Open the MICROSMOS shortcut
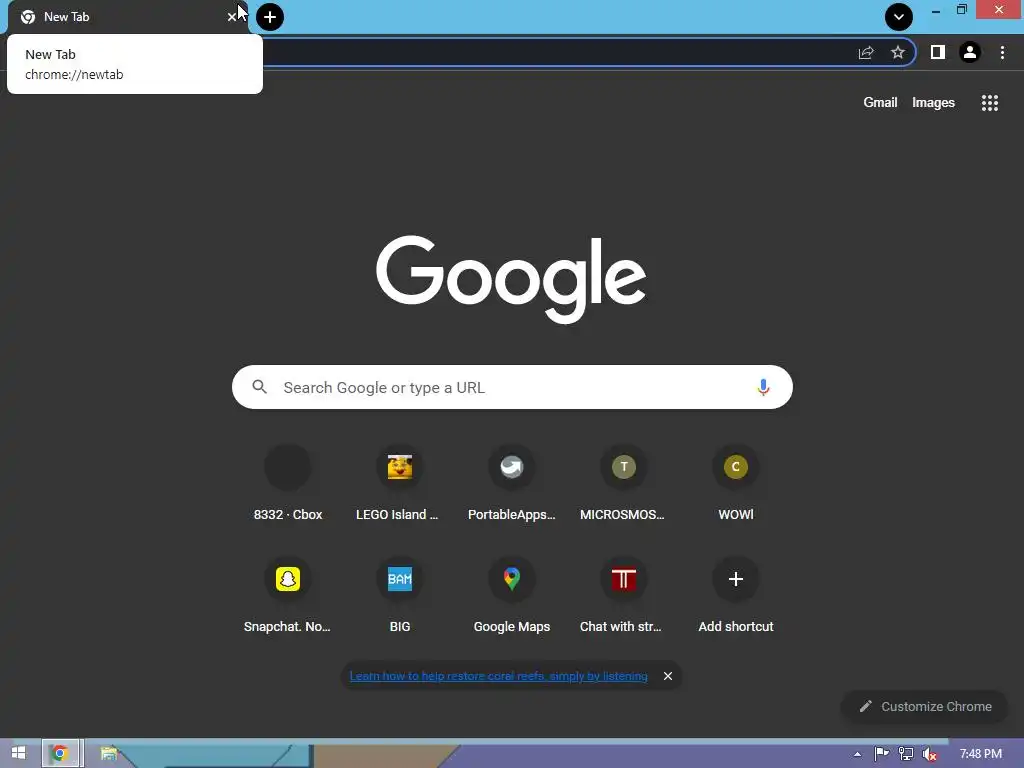1024x768 pixels. (624, 485)
